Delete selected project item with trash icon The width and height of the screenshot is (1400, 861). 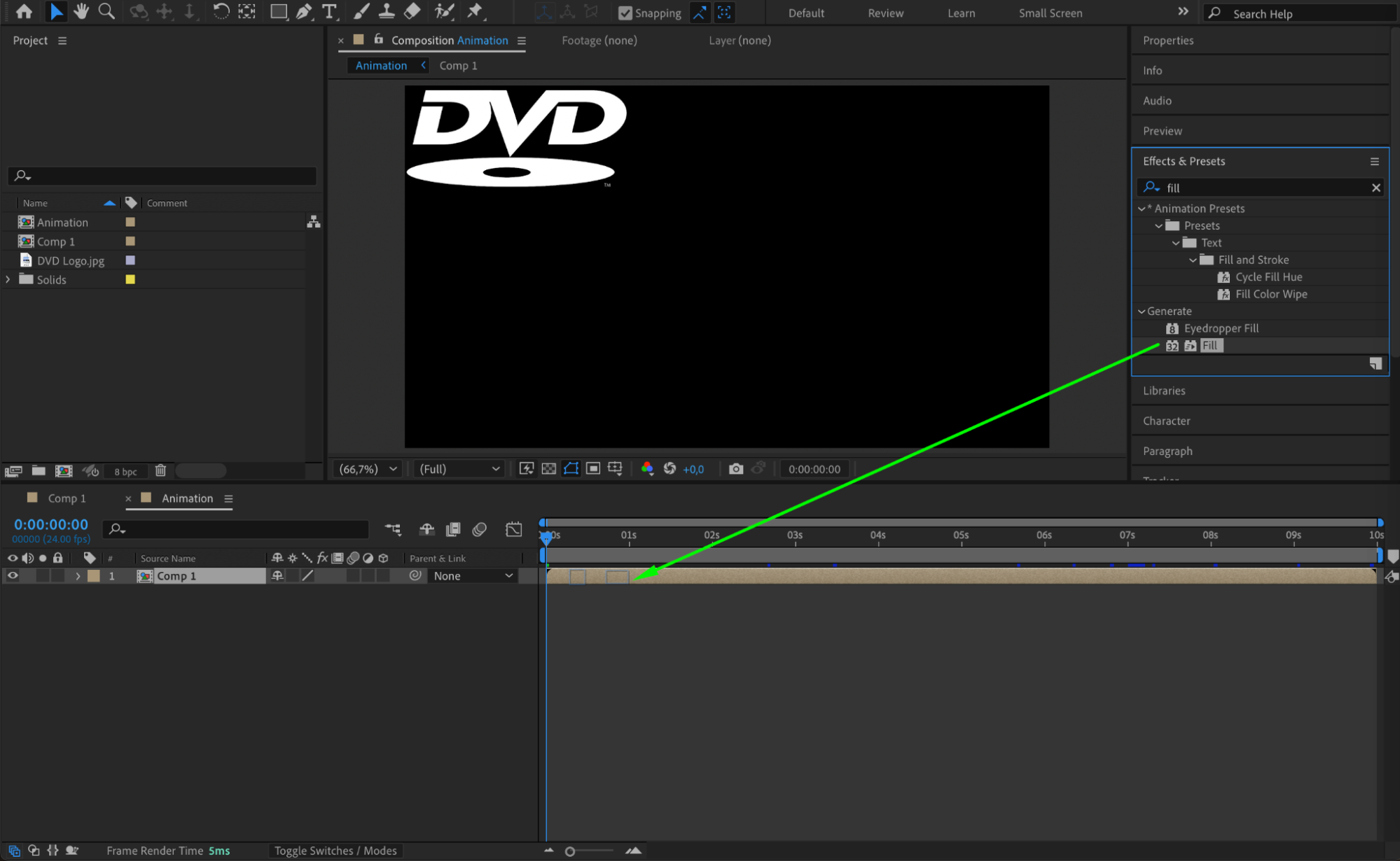[160, 471]
